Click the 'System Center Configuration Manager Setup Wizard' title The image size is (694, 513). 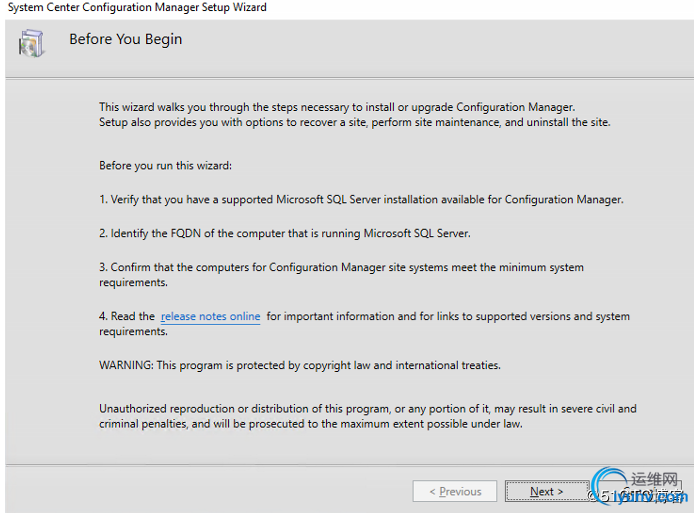click(x=137, y=8)
